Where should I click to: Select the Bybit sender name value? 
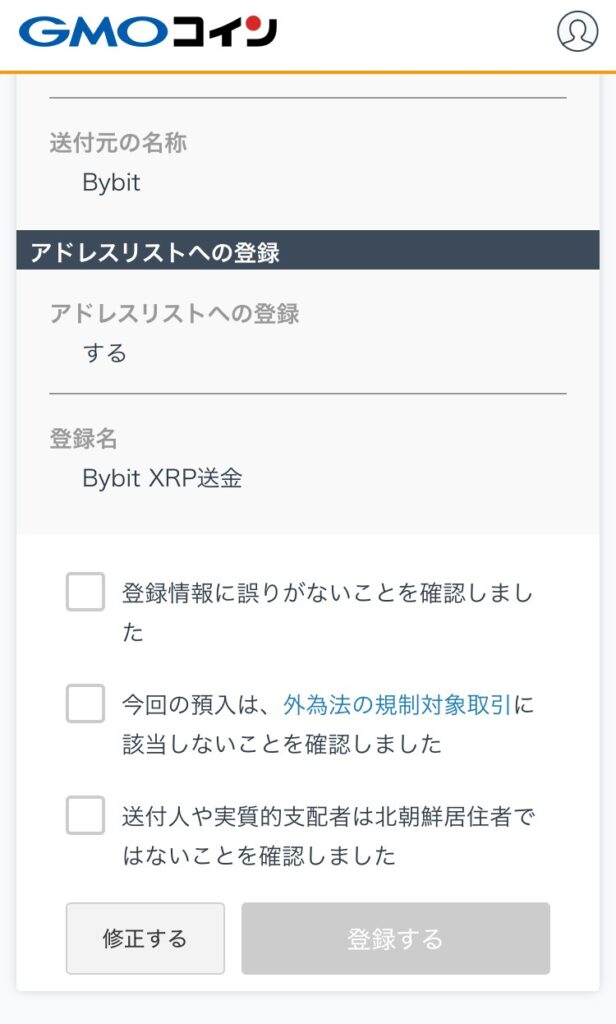tap(111, 183)
